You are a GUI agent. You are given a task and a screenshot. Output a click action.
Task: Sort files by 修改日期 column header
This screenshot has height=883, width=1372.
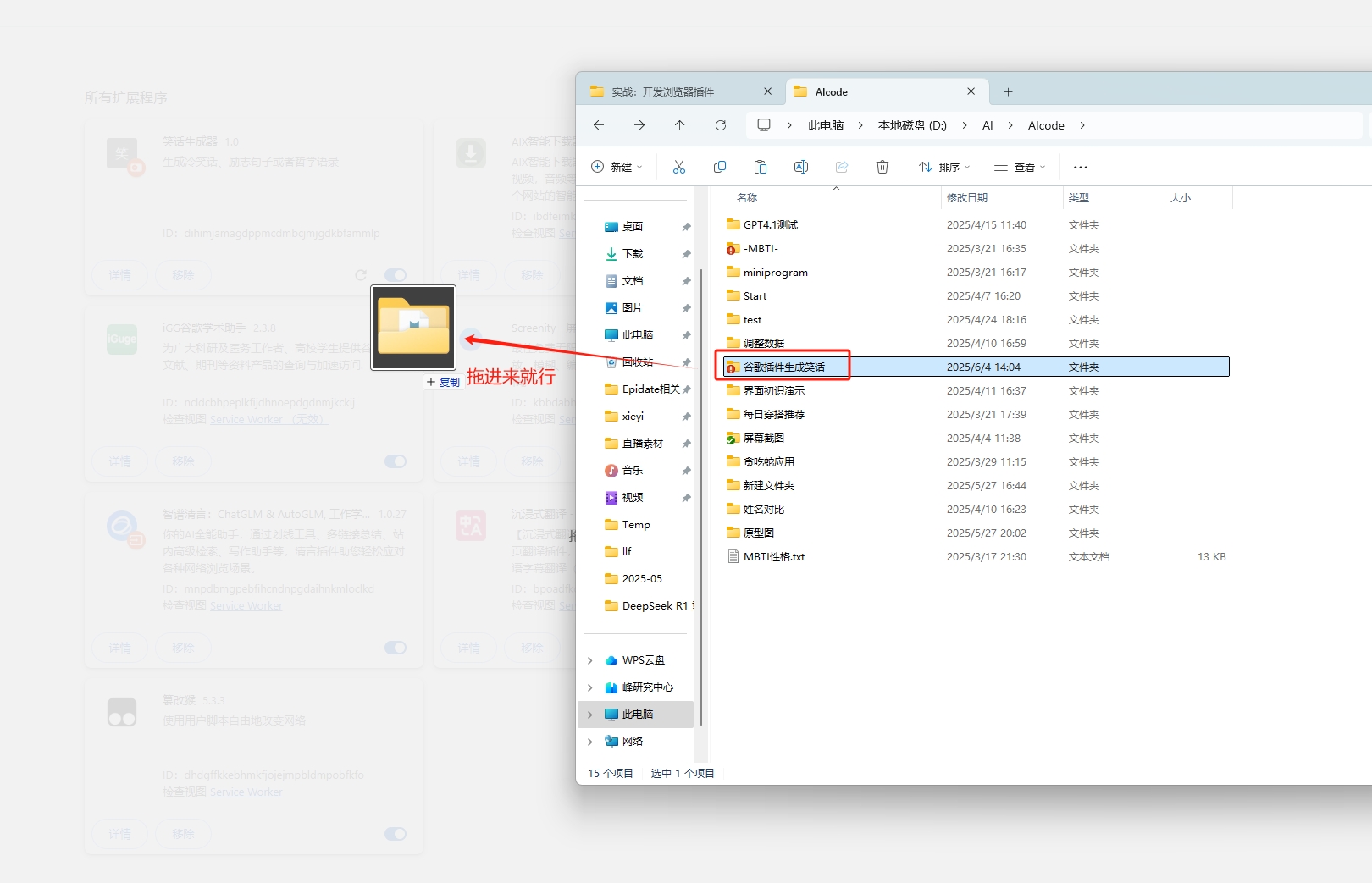(x=966, y=197)
